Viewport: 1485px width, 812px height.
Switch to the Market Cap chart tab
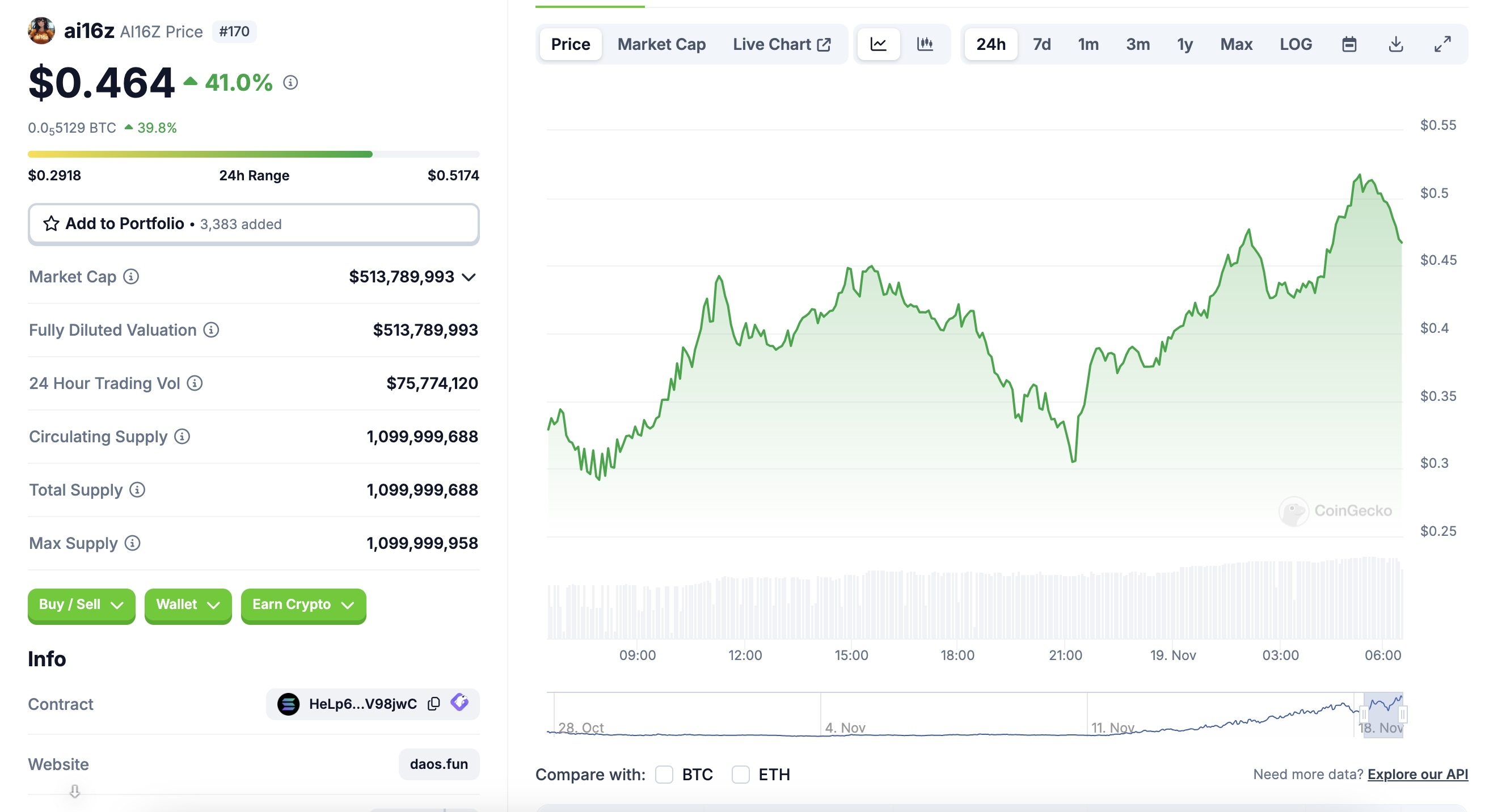tap(661, 44)
